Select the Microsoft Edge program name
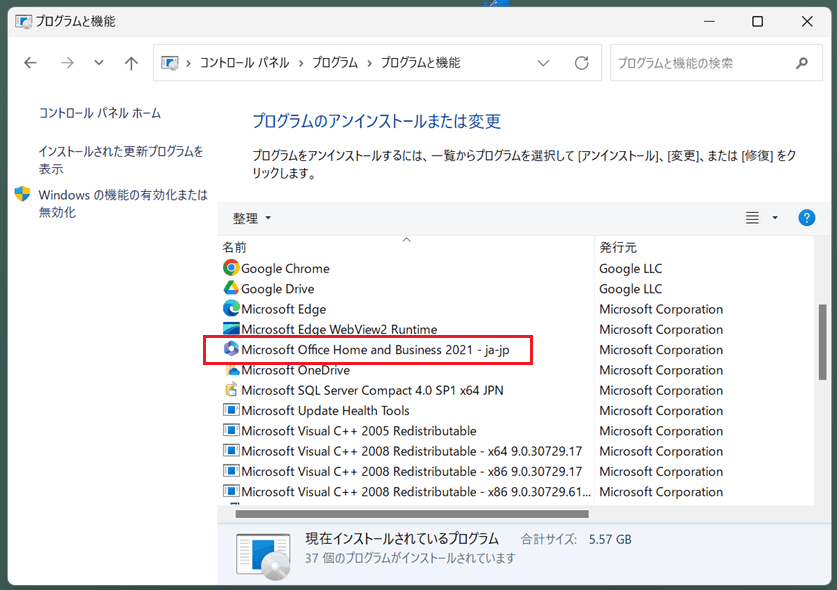The image size is (837, 590). click(283, 309)
